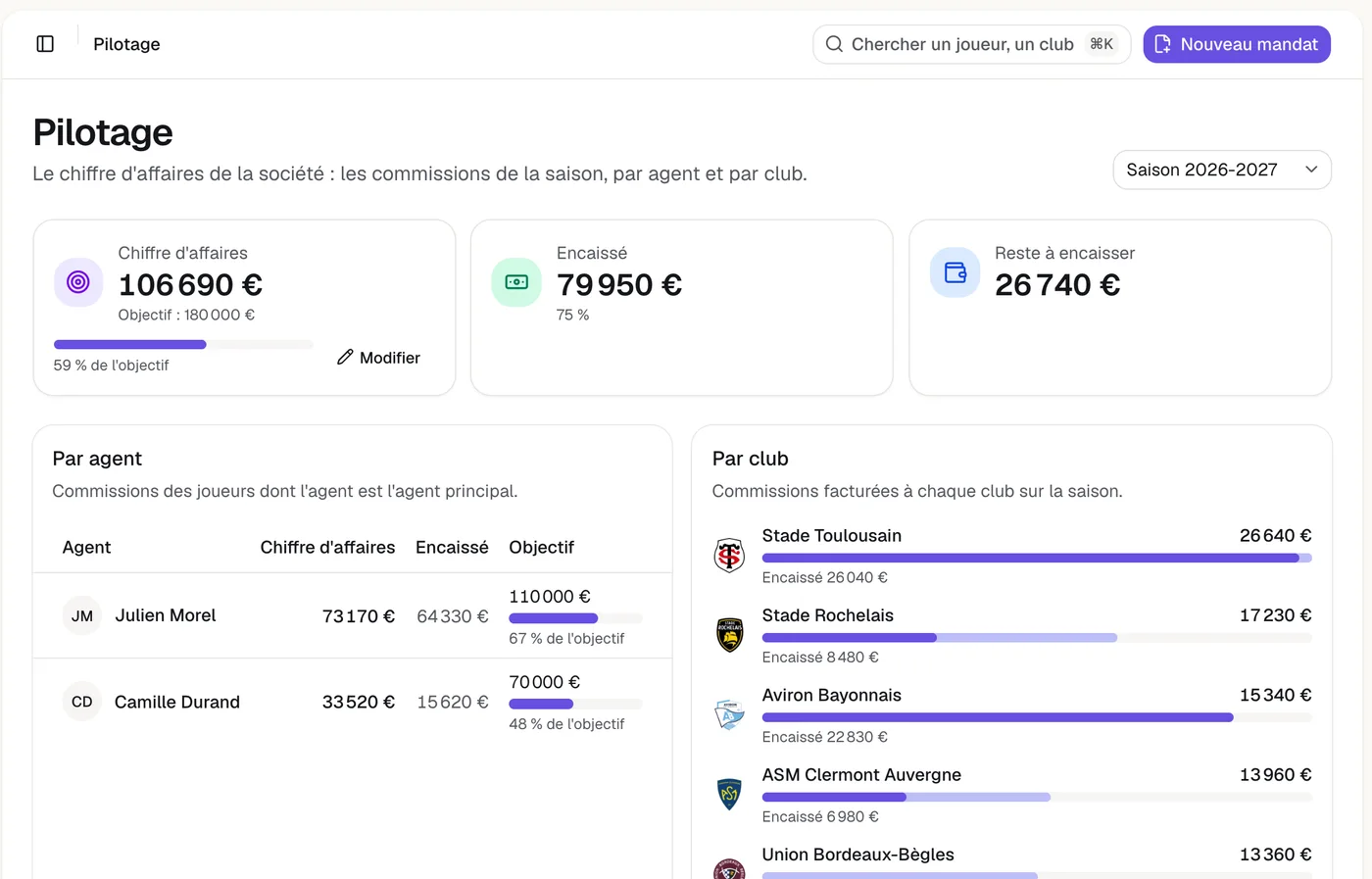This screenshot has height=879, width=1372.
Task: Click the Reste à encaisser wallet icon
Action: (955, 272)
